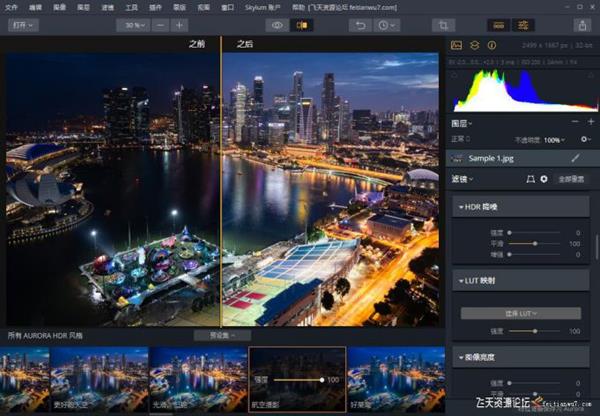The height and width of the screenshot is (416, 600).
Task: Click the 全部重置 button
Action: coord(571,179)
